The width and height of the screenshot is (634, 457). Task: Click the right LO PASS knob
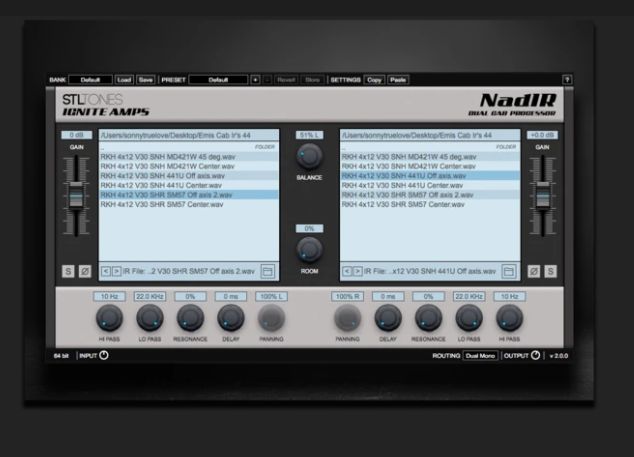coord(469,318)
